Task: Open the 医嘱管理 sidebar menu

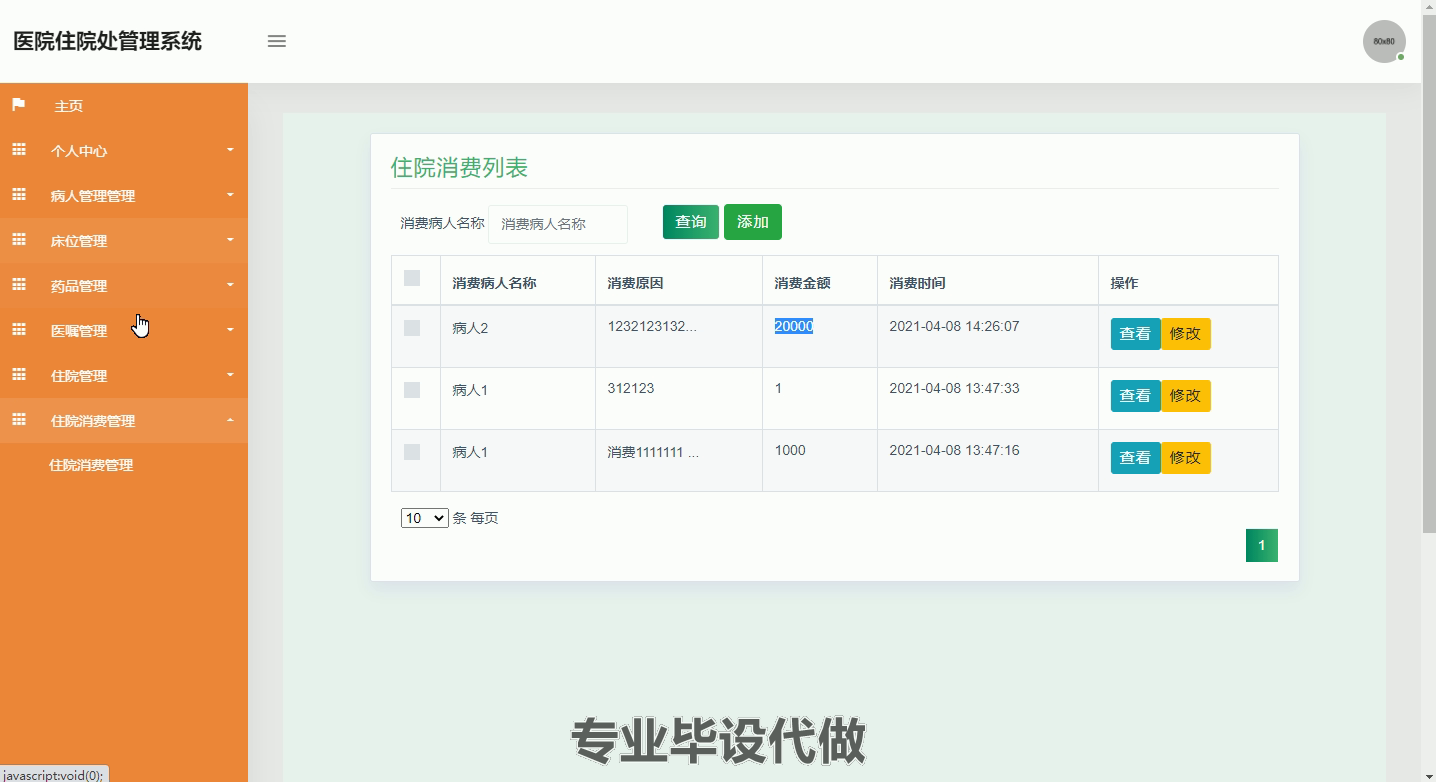Action: coord(124,330)
